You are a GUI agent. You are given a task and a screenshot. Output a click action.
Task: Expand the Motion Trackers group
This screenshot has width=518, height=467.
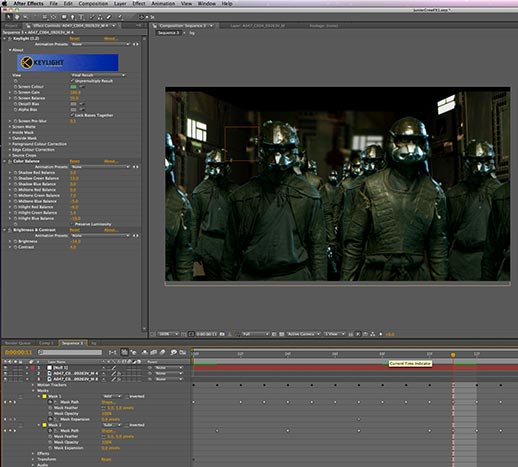(33, 385)
